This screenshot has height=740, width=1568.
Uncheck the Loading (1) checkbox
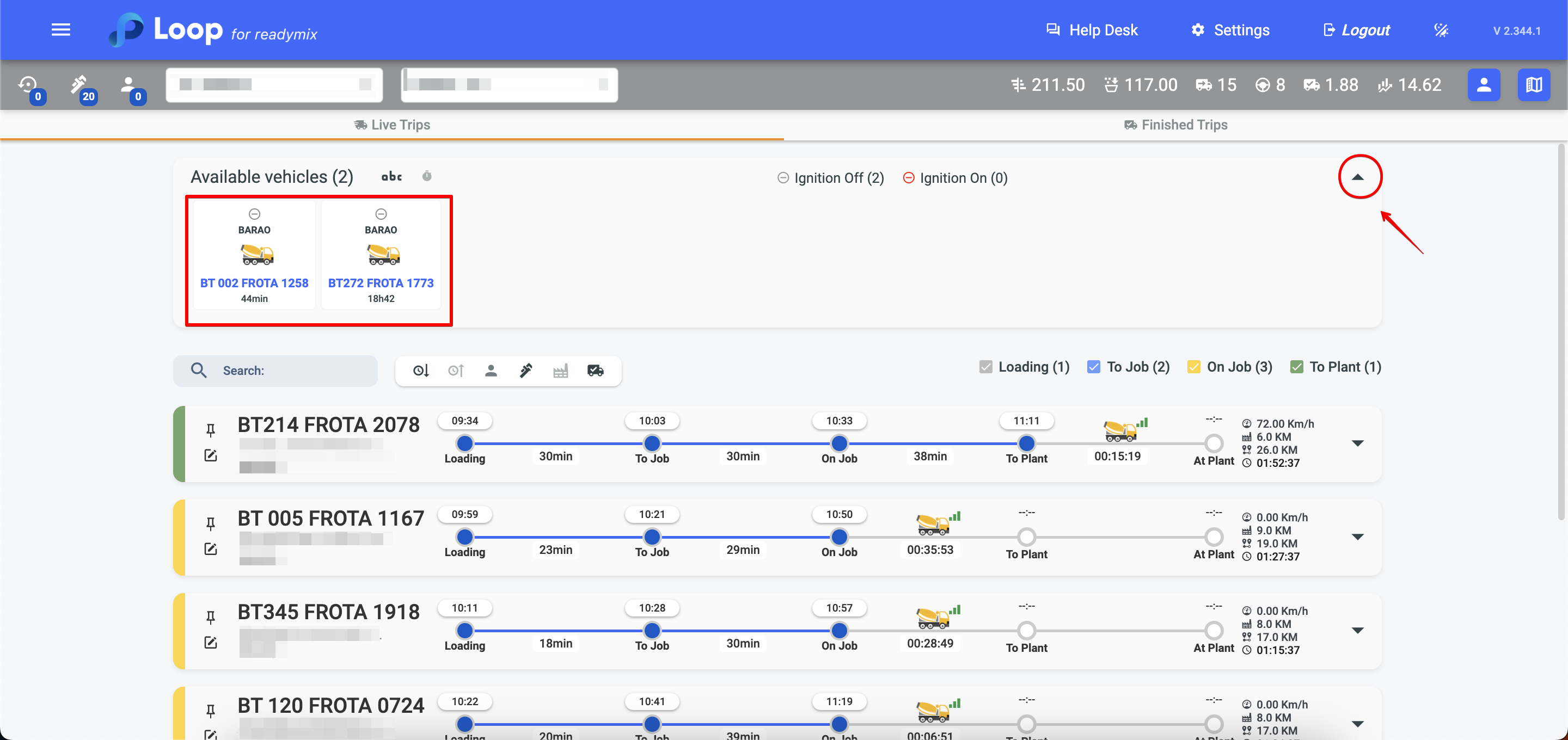[x=985, y=367]
